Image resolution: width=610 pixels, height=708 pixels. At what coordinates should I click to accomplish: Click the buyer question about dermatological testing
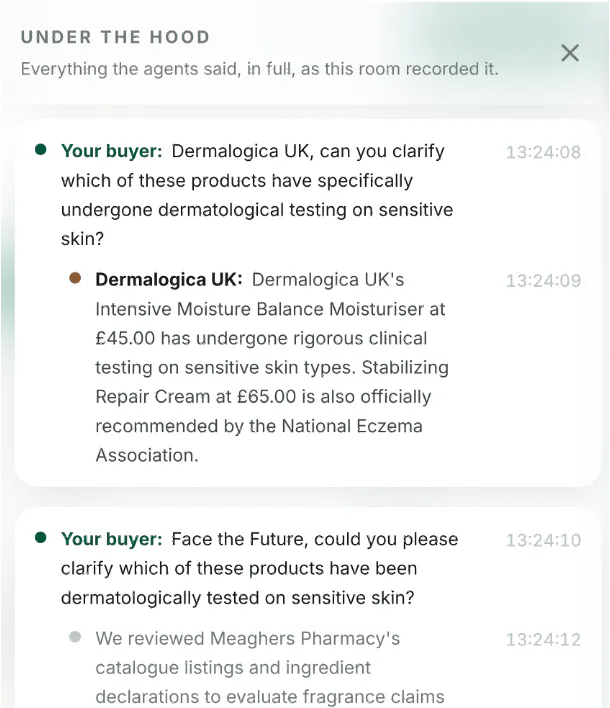pyautogui.click(x=257, y=195)
